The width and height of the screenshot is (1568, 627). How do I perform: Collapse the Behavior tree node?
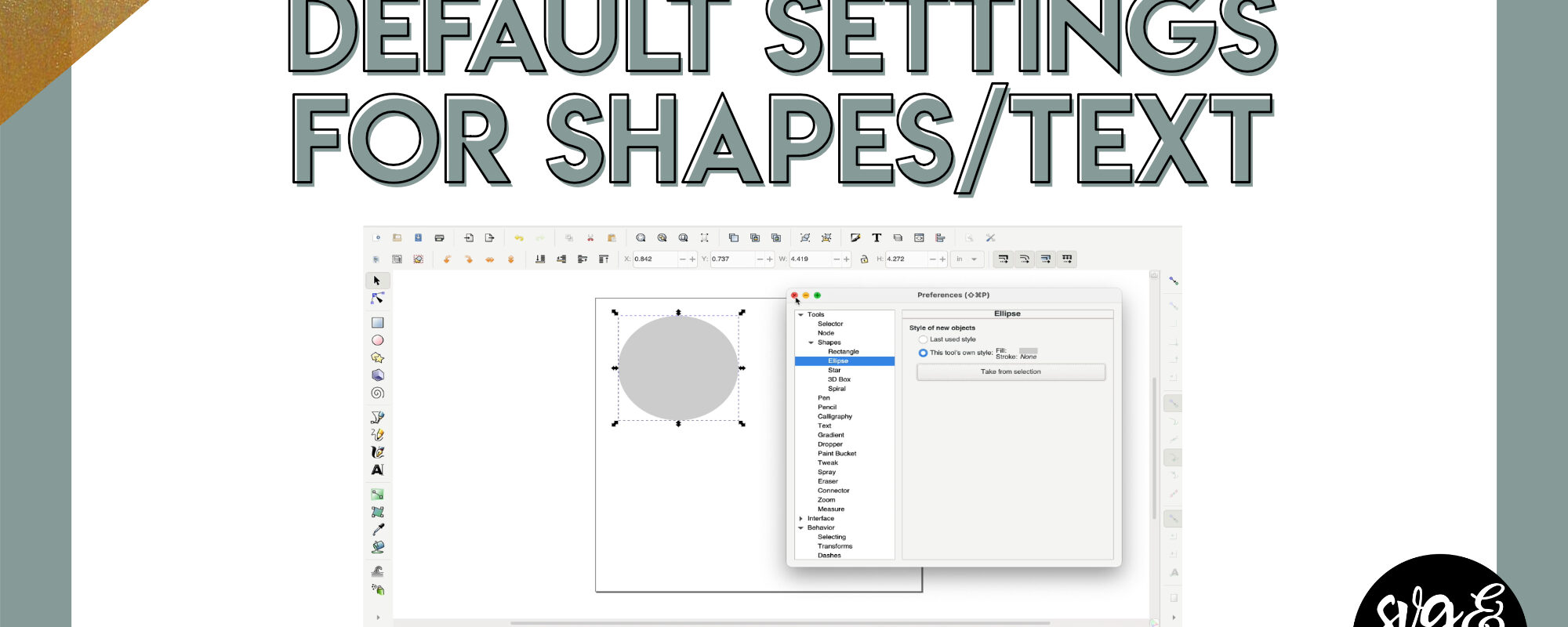coord(800,527)
